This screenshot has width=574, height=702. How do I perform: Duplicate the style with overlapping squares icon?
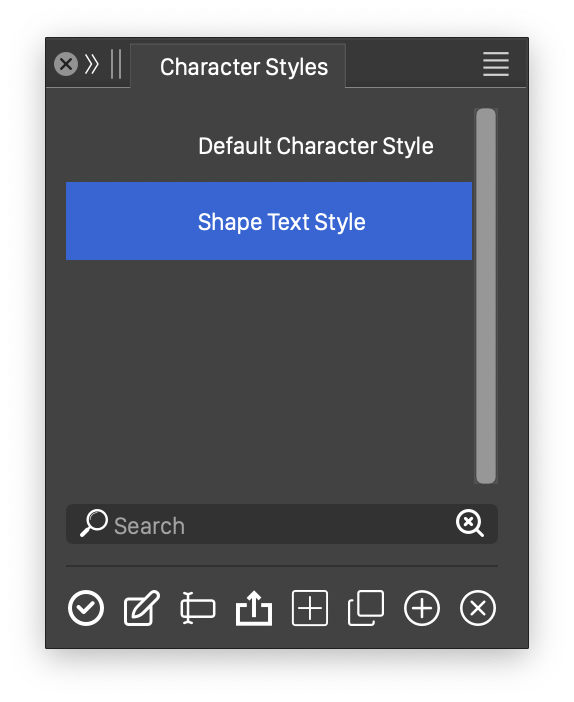[366, 608]
